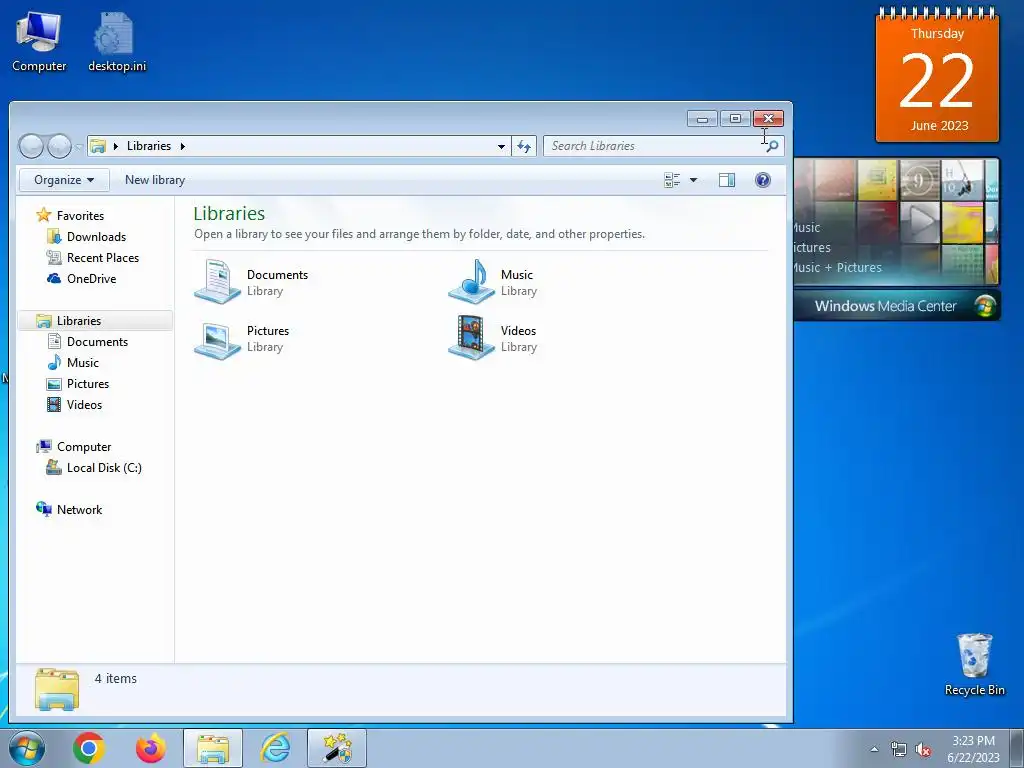Click Music + Pictures in Media Center gadget

point(836,268)
